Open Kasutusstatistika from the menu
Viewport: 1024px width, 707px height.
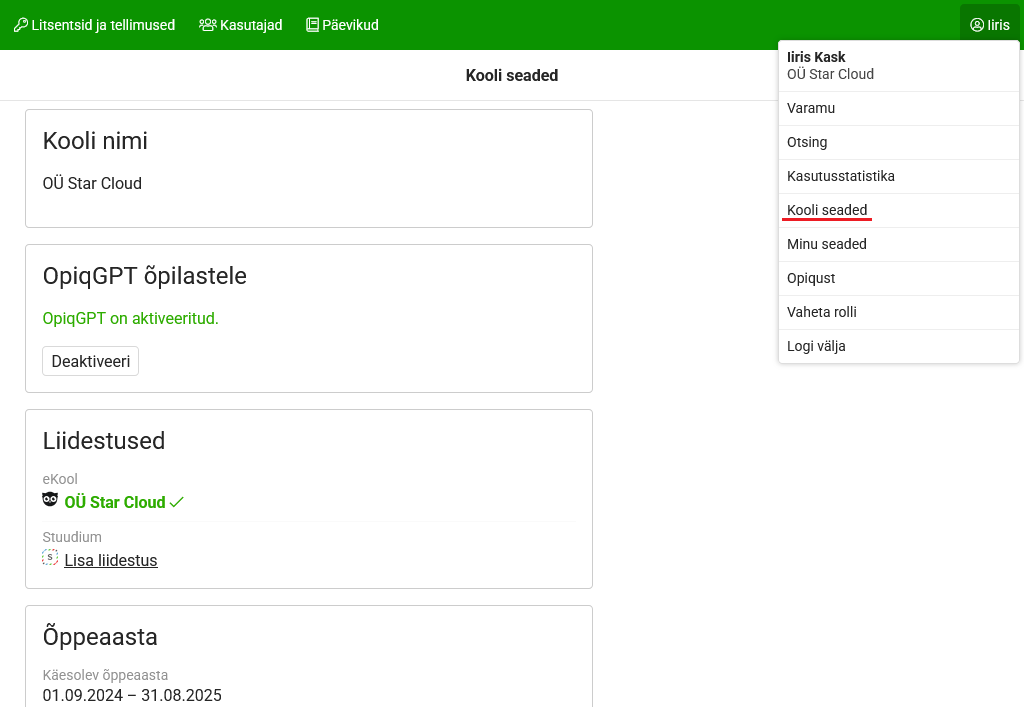840,176
